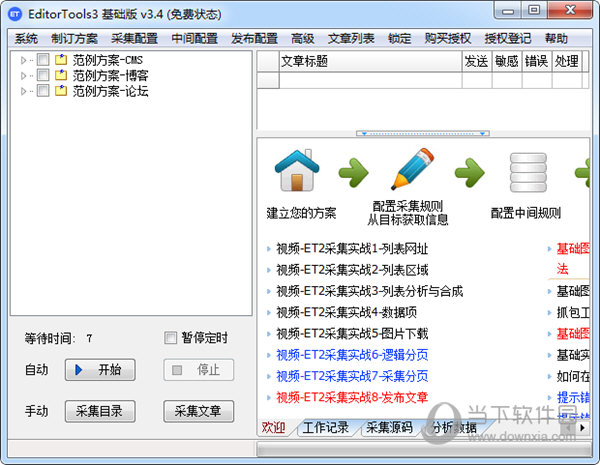The width and height of the screenshot is (600, 465).
Task: Open link 视频-ET2采集实战1-列表网址
Action: pyautogui.click(x=352, y=249)
